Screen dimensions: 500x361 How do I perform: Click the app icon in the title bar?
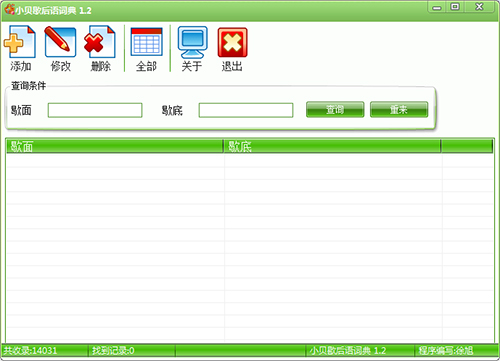(x=9, y=10)
